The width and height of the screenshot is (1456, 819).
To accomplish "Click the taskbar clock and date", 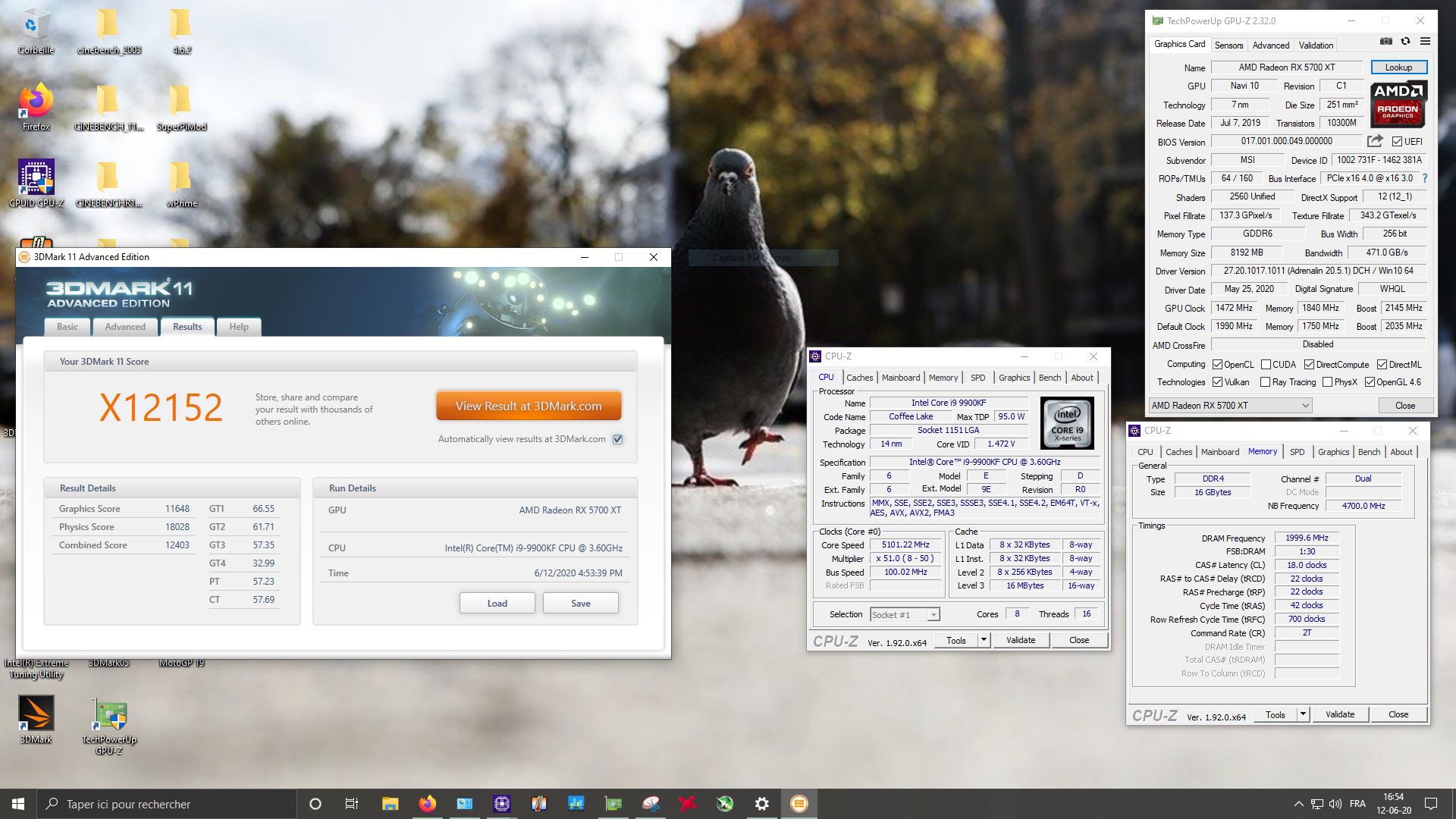I will (1394, 804).
